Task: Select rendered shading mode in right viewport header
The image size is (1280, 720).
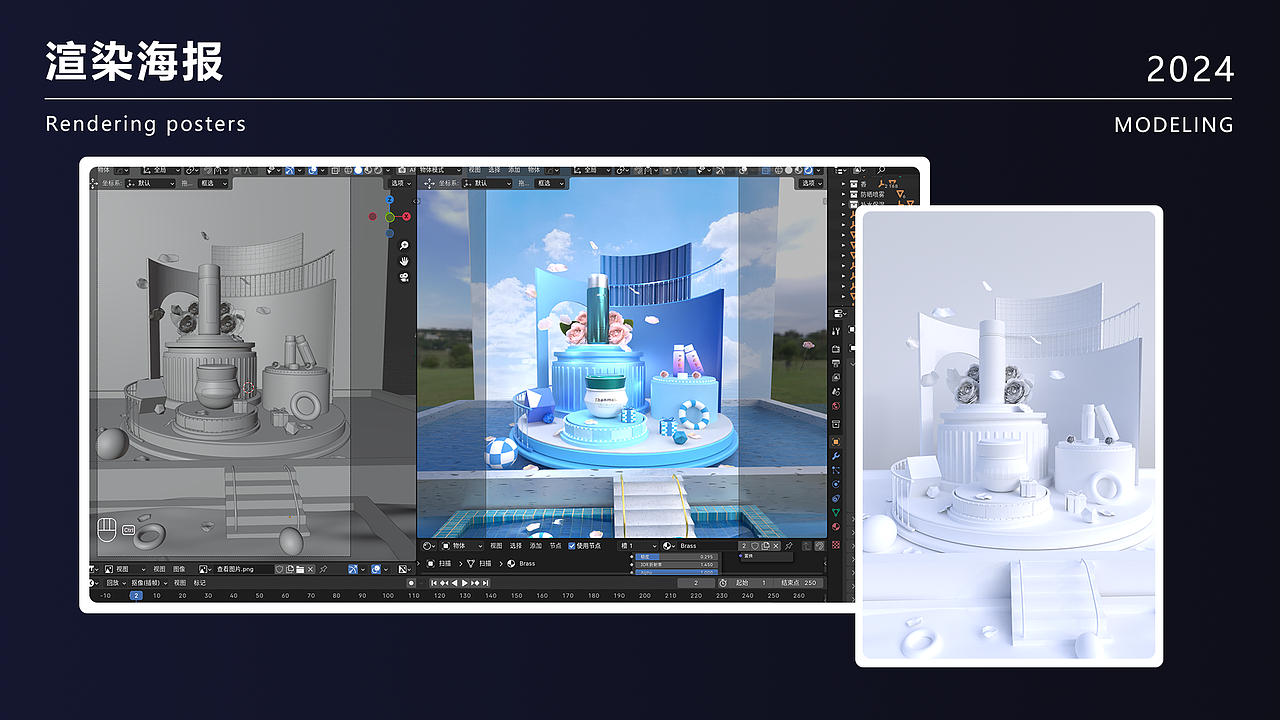Action: pos(808,171)
